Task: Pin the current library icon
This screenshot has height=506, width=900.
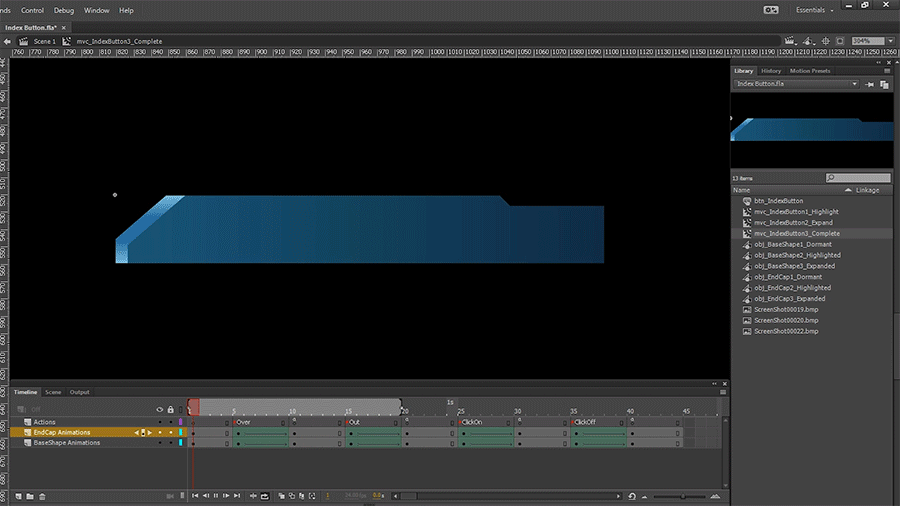Action: click(870, 84)
